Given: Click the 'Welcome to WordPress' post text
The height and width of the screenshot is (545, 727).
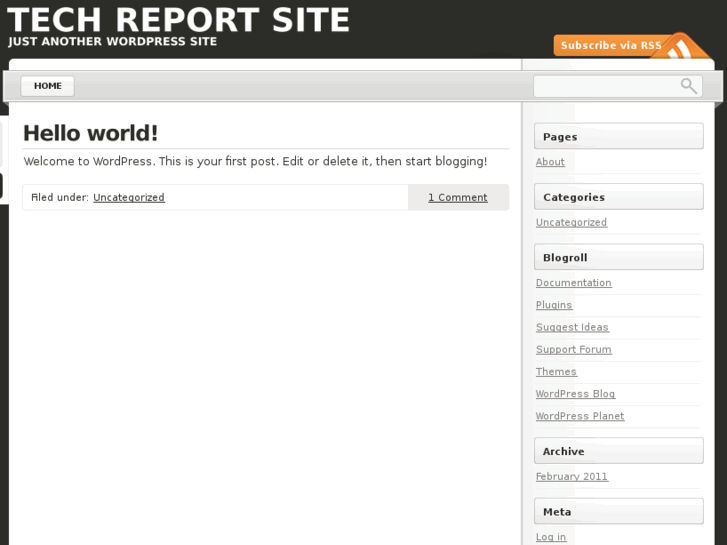Looking at the screenshot, I should (x=255, y=161).
